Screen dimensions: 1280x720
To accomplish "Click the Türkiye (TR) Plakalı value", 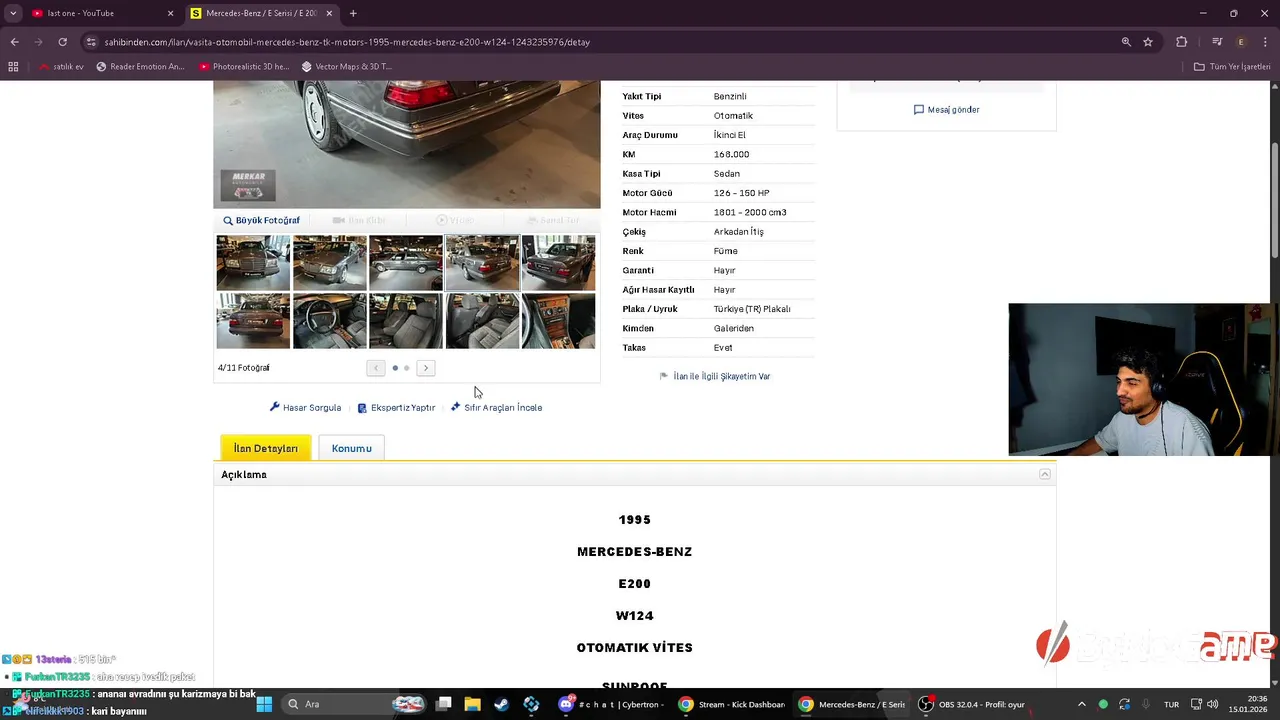I will point(752,309).
